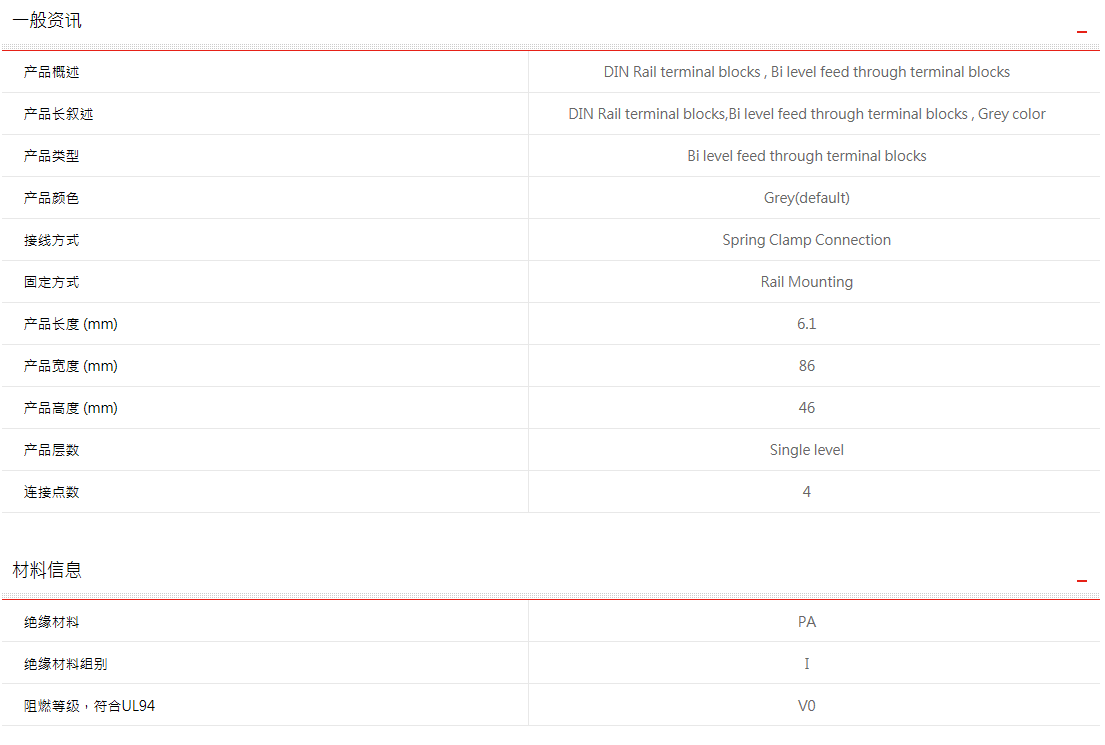The height and width of the screenshot is (745, 1105).
Task: Select the 产品概述 row label
Action: point(52,72)
